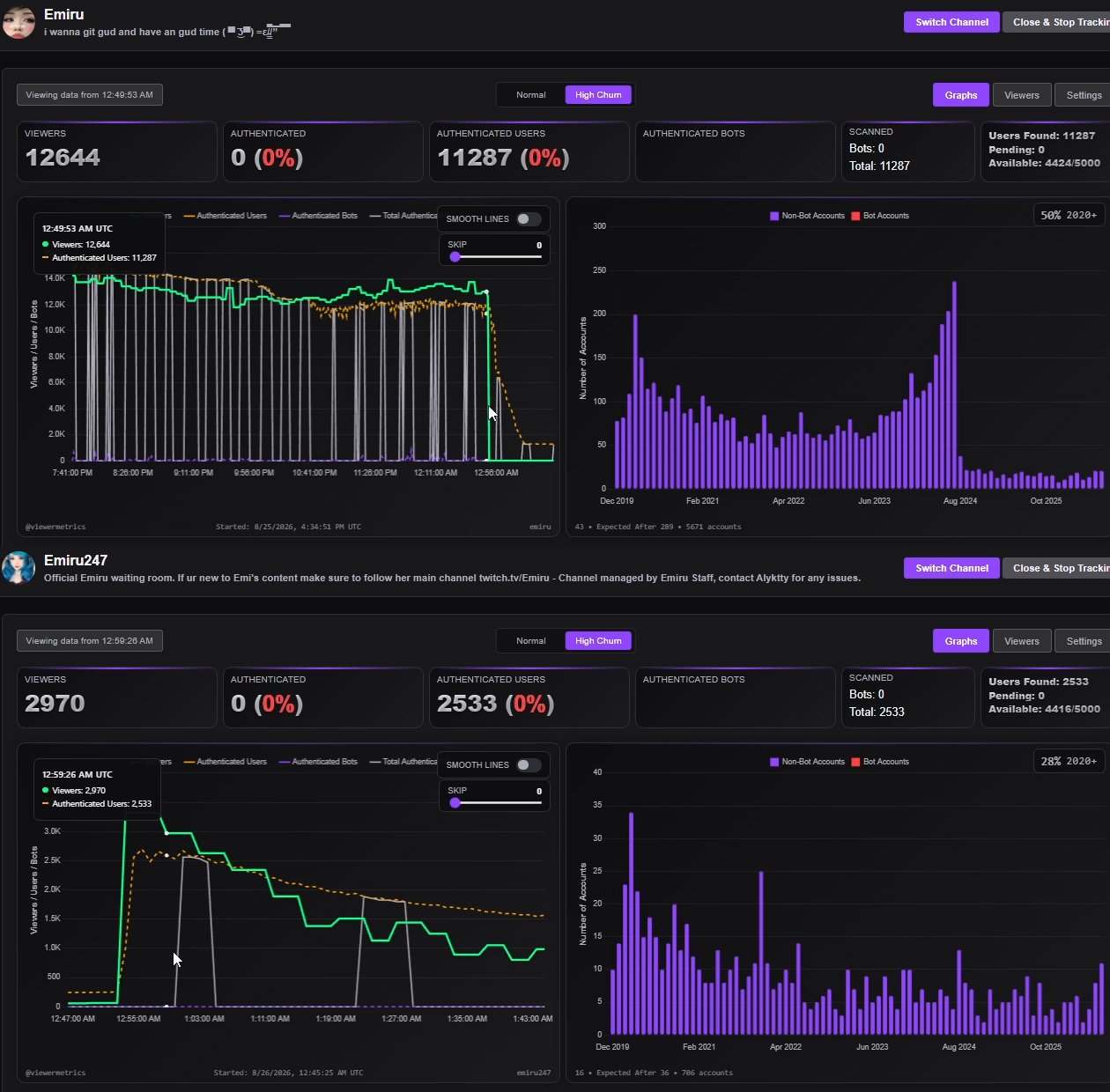Enable Smooth Lines toggle for Emiru graph
Image resolution: width=1110 pixels, height=1092 pixels.
pos(529,219)
